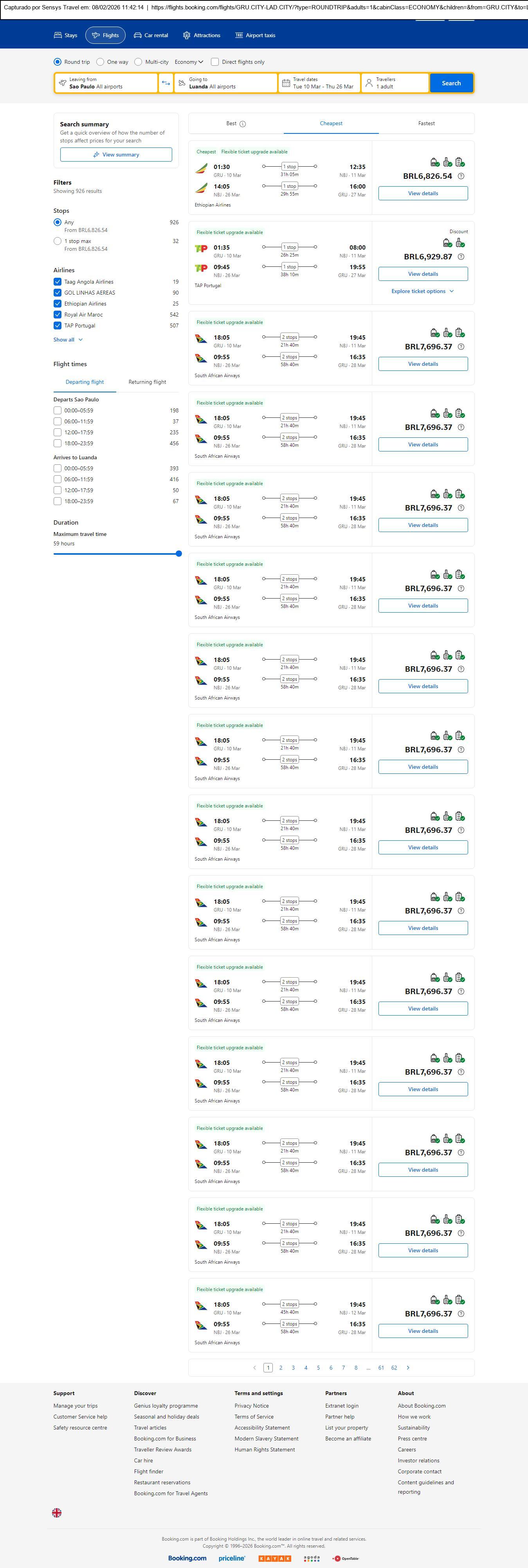Enable the Direct flights only checkbox
The height and width of the screenshot is (1568, 528).
pos(215,62)
